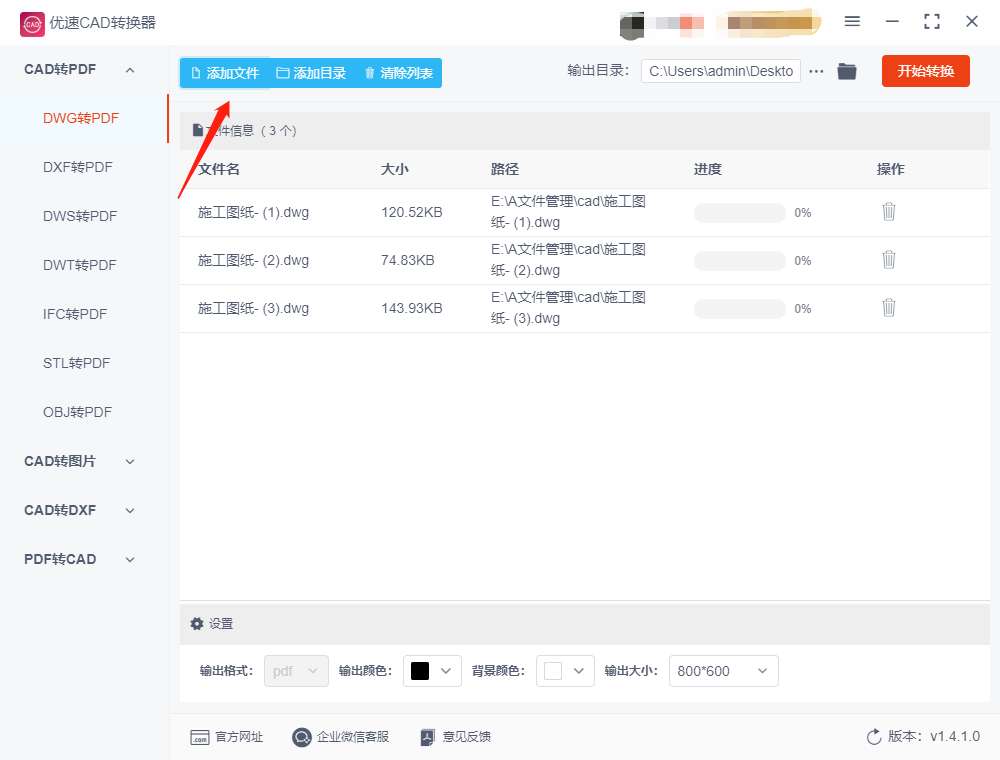Click the three-dot browse button for output path
The width and height of the screenshot is (1000, 760).
816,71
